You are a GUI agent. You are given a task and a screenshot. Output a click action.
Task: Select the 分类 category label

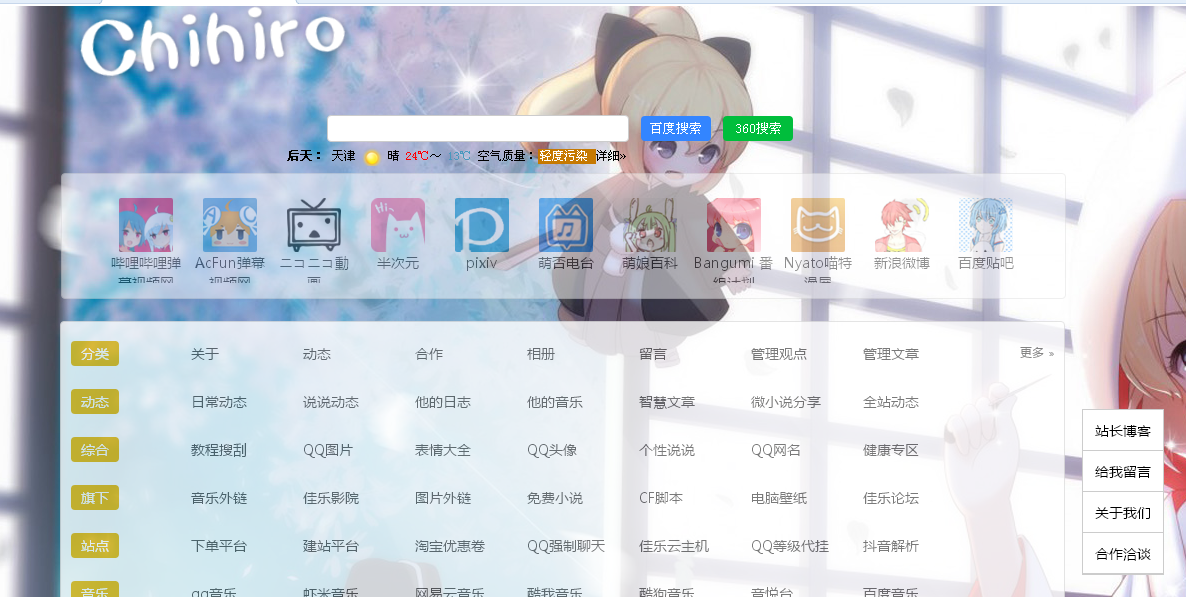[x=95, y=353]
